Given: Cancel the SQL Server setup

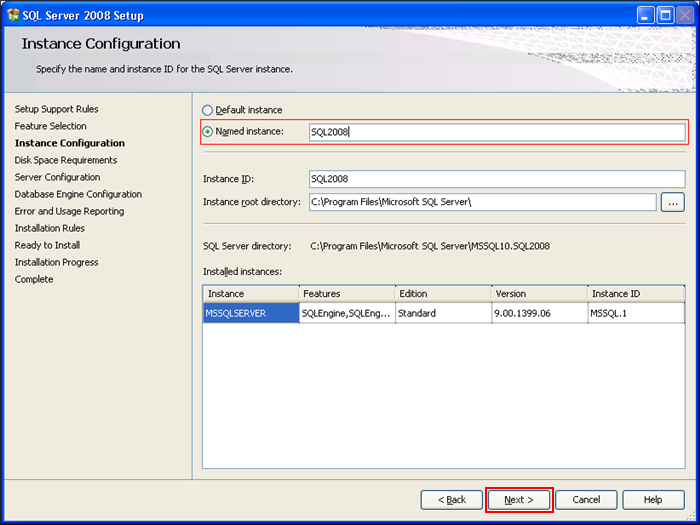Looking at the screenshot, I should click(x=586, y=499).
